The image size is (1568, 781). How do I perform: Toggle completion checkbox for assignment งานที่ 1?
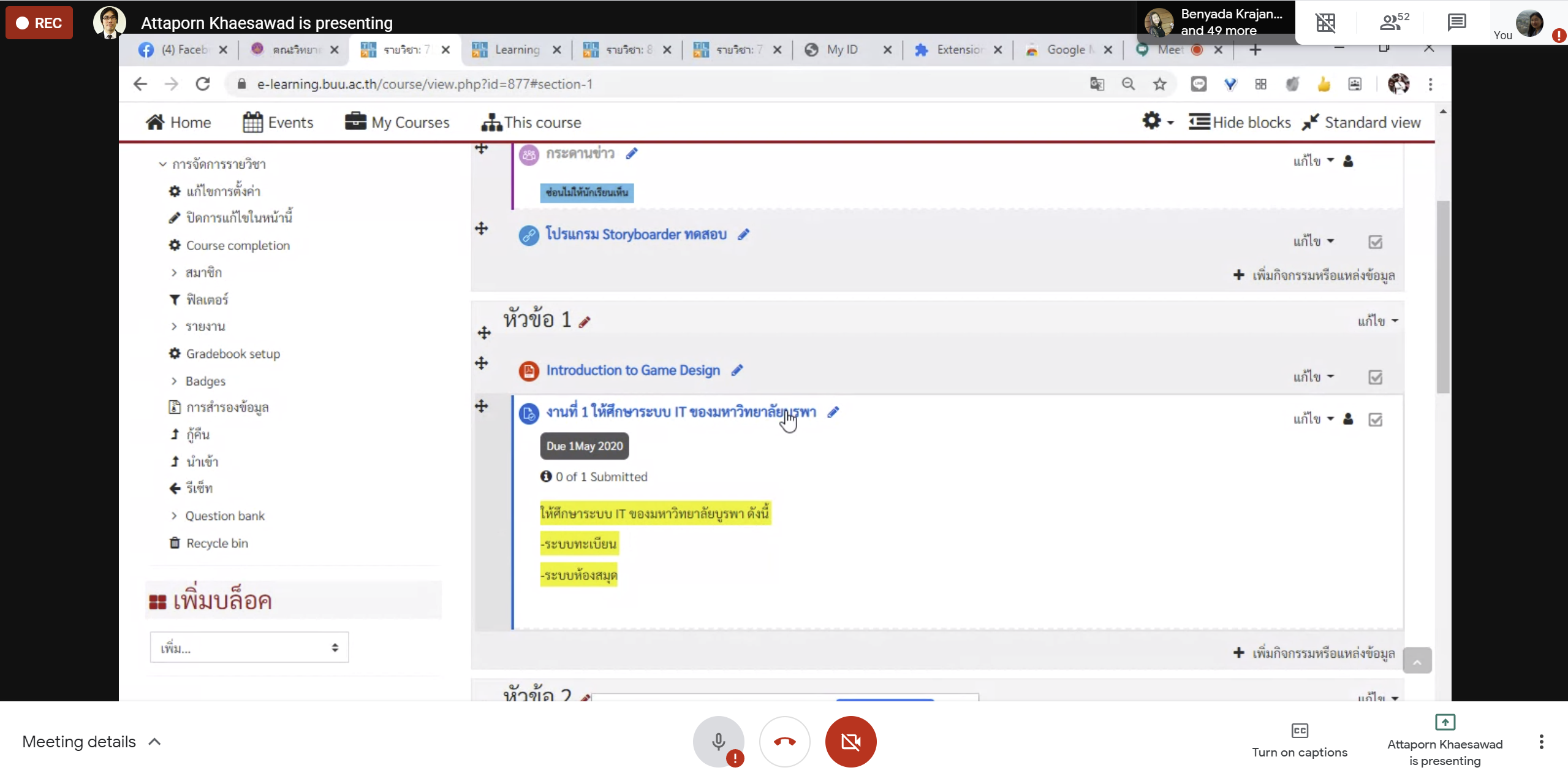[x=1375, y=420]
